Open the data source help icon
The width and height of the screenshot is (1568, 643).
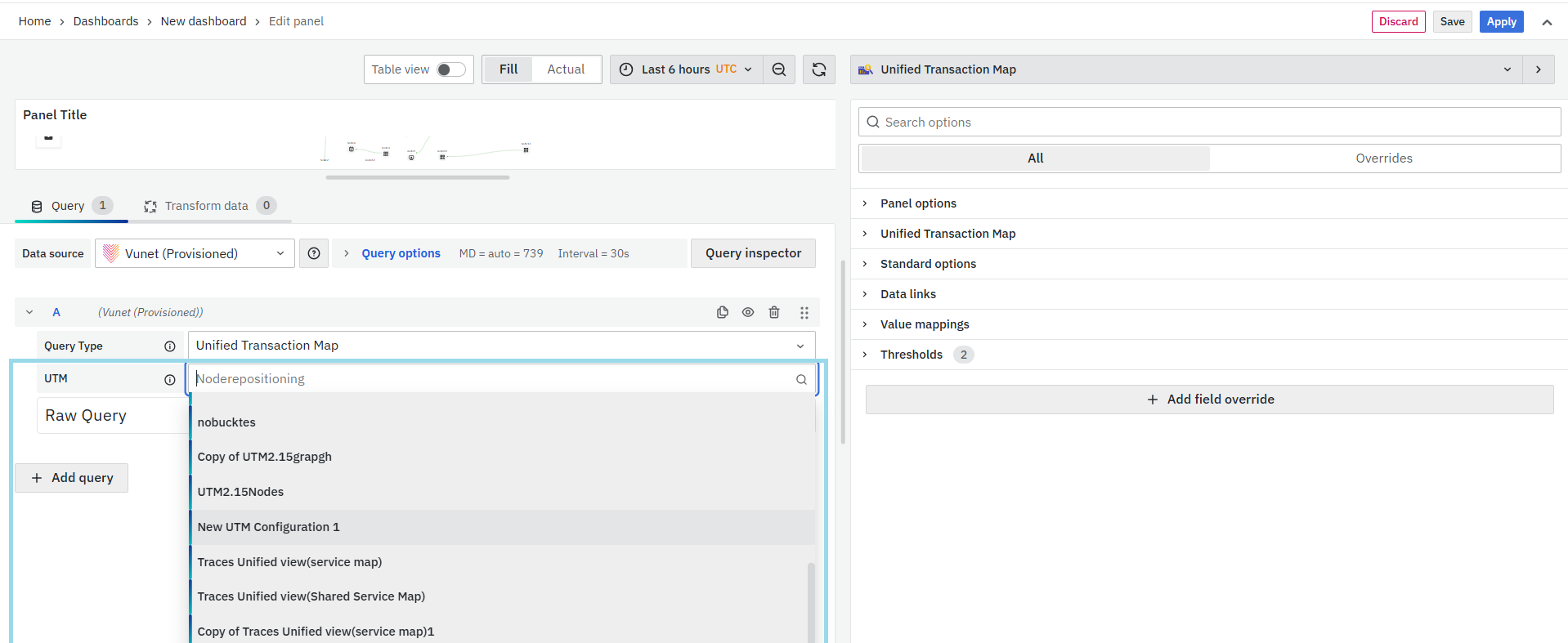pos(314,253)
